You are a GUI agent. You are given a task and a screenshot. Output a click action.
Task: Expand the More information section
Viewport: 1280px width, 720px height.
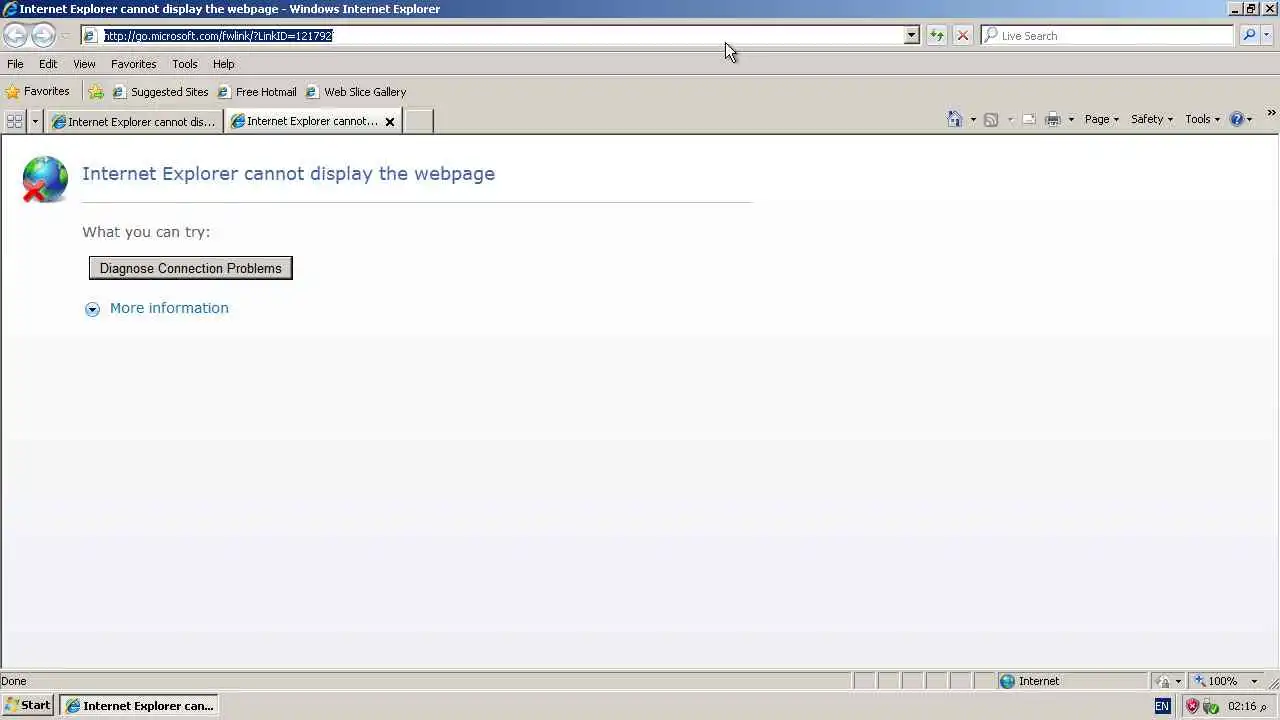[169, 308]
